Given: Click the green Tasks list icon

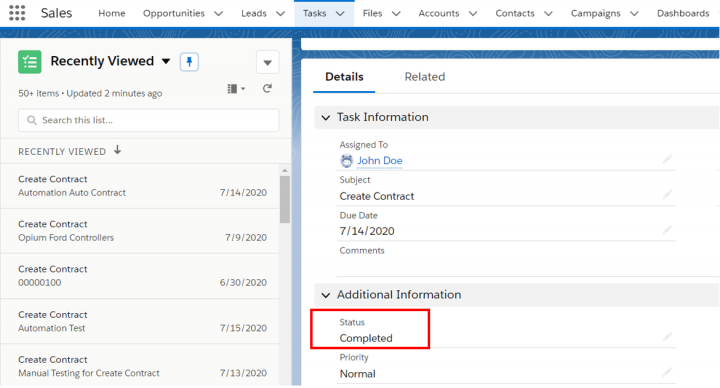Looking at the screenshot, I should 30,62.
